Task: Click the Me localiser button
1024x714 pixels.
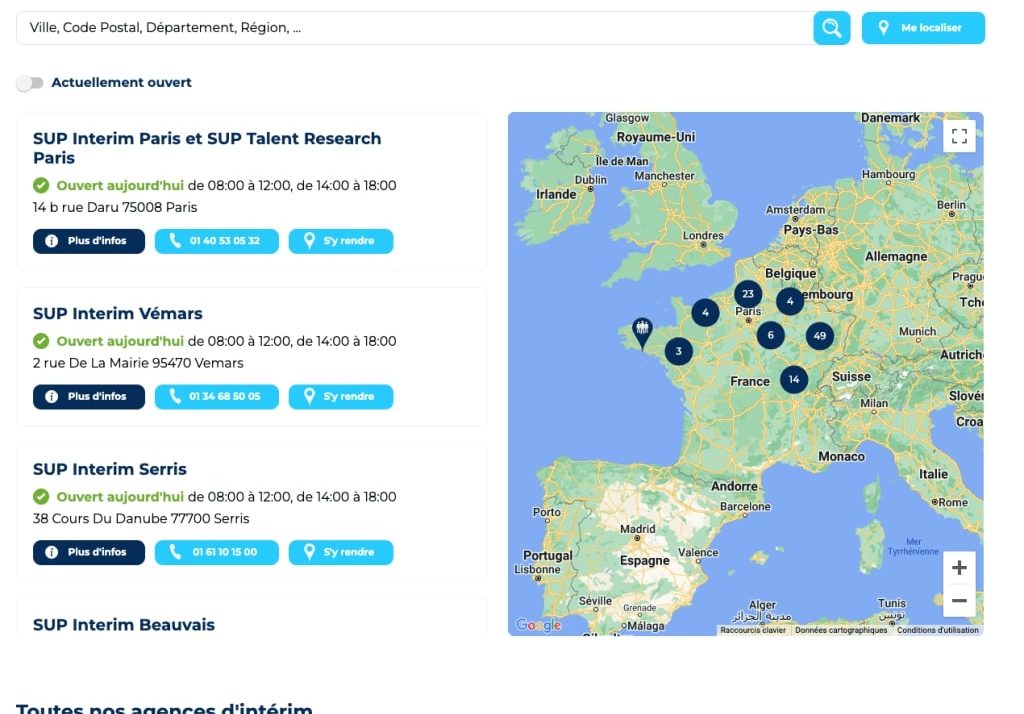Action: pos(923,28)
